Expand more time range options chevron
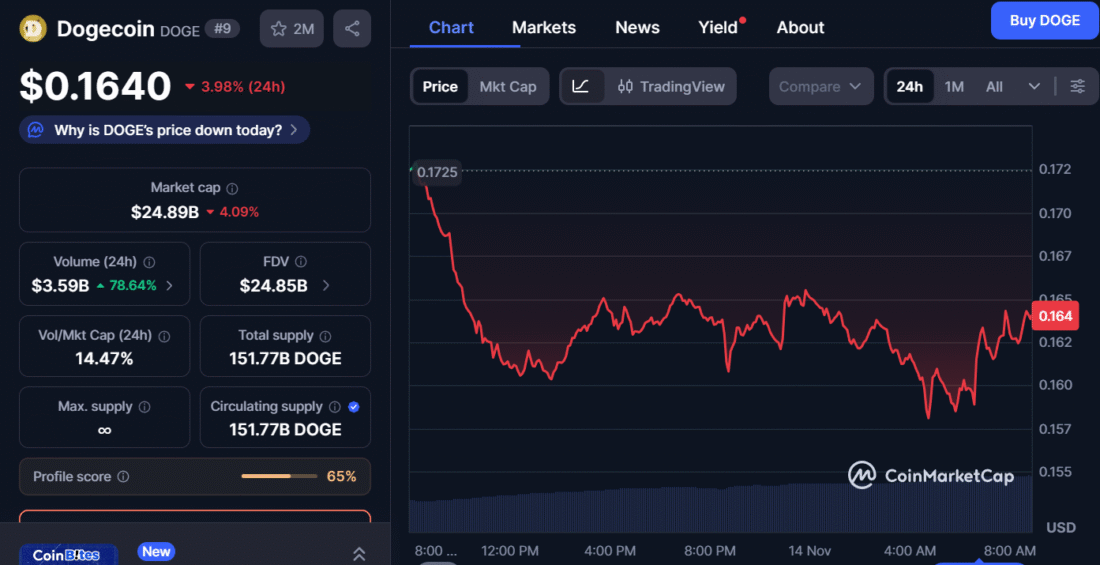Image resolution: width=1100 pixels, height=565 pixels. point(1034,86)
